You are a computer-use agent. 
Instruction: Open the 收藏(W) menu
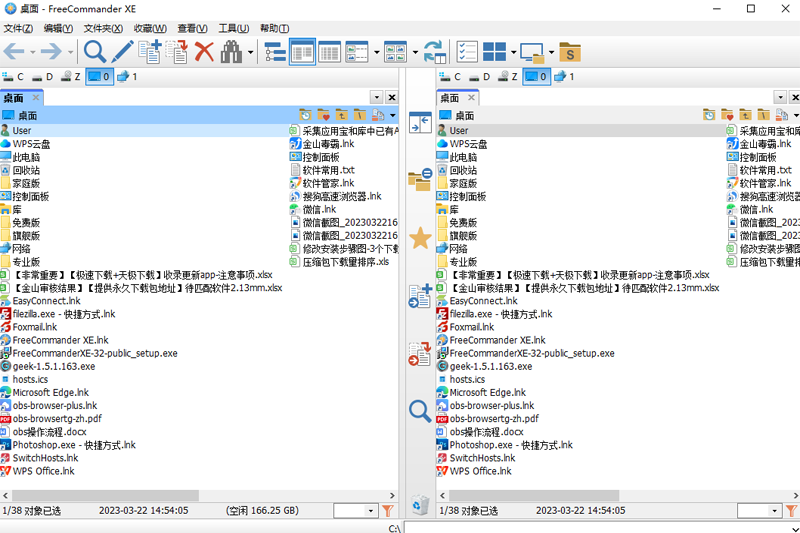[x=150, y=29]
